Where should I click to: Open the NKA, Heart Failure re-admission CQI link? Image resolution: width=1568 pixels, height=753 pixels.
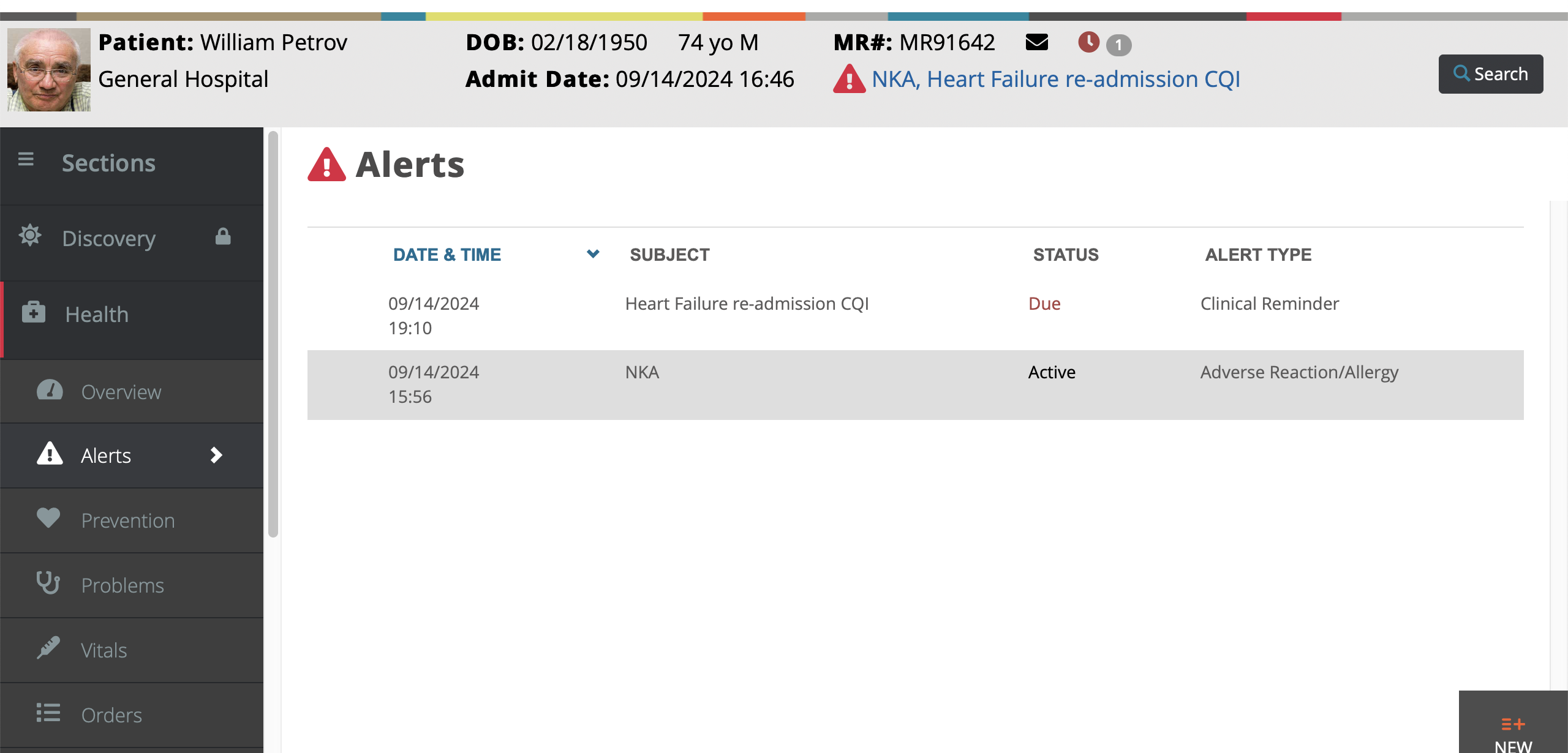coord(1056,80)
